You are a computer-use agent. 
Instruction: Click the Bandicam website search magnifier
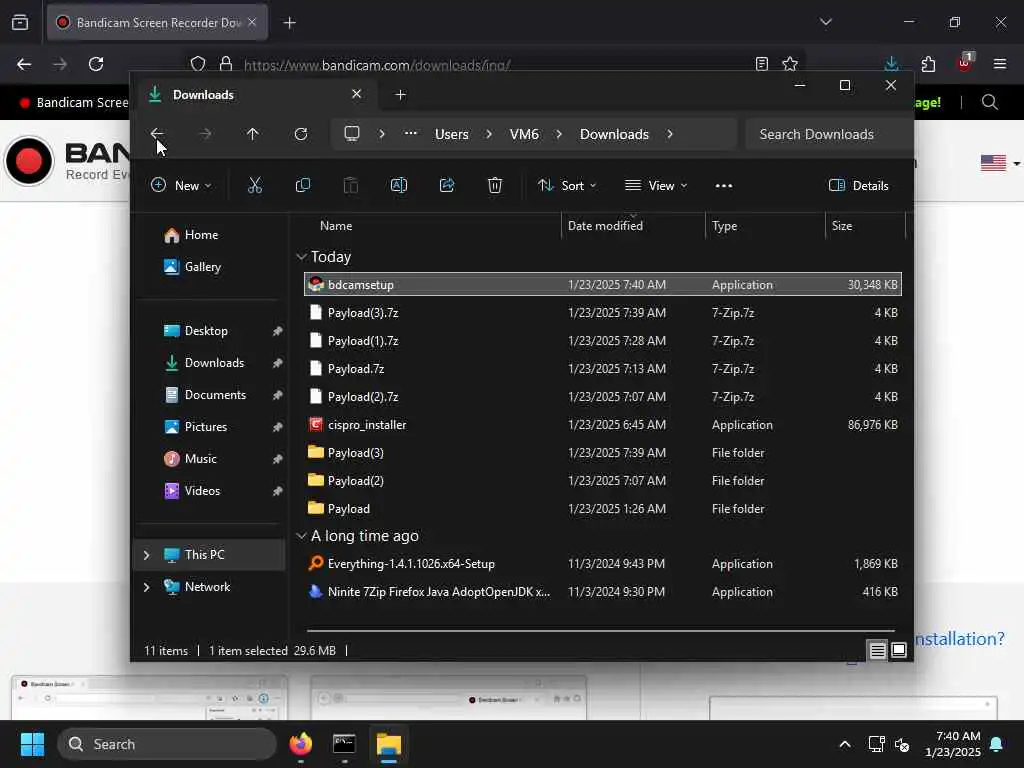[990, 103]
